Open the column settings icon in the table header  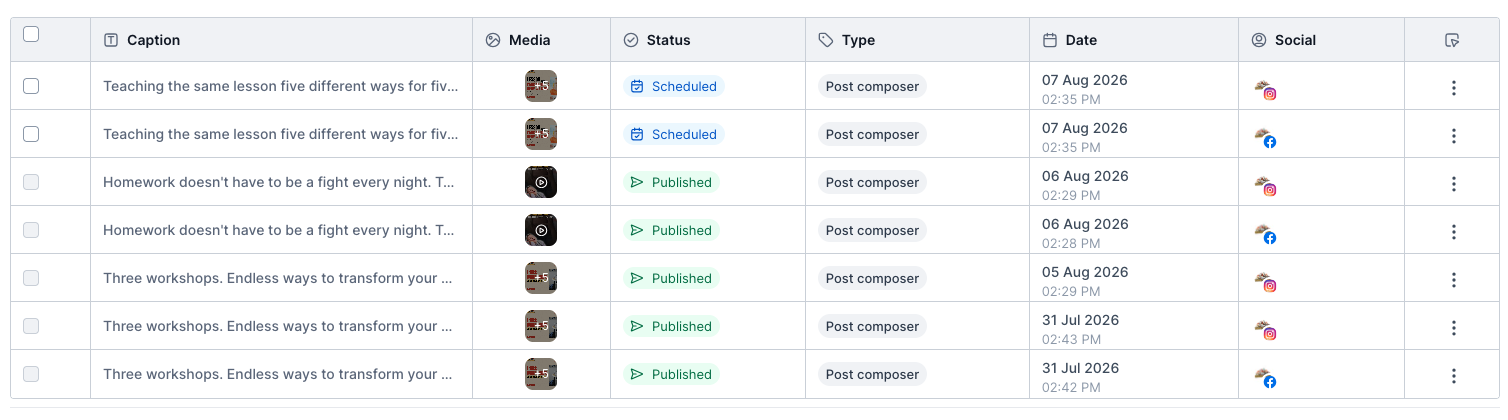coord(1453,40)
